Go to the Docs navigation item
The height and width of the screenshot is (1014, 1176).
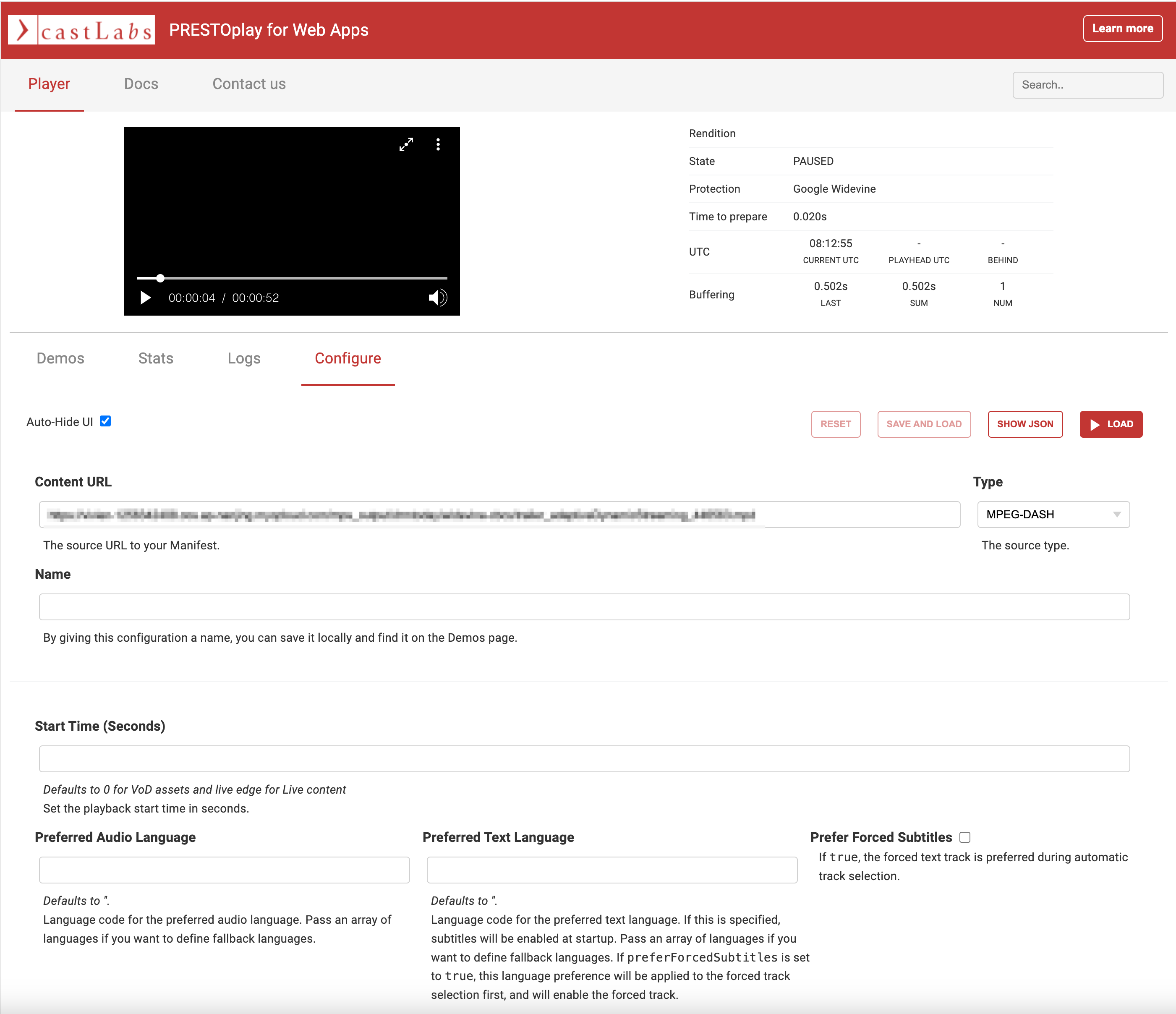141,84
